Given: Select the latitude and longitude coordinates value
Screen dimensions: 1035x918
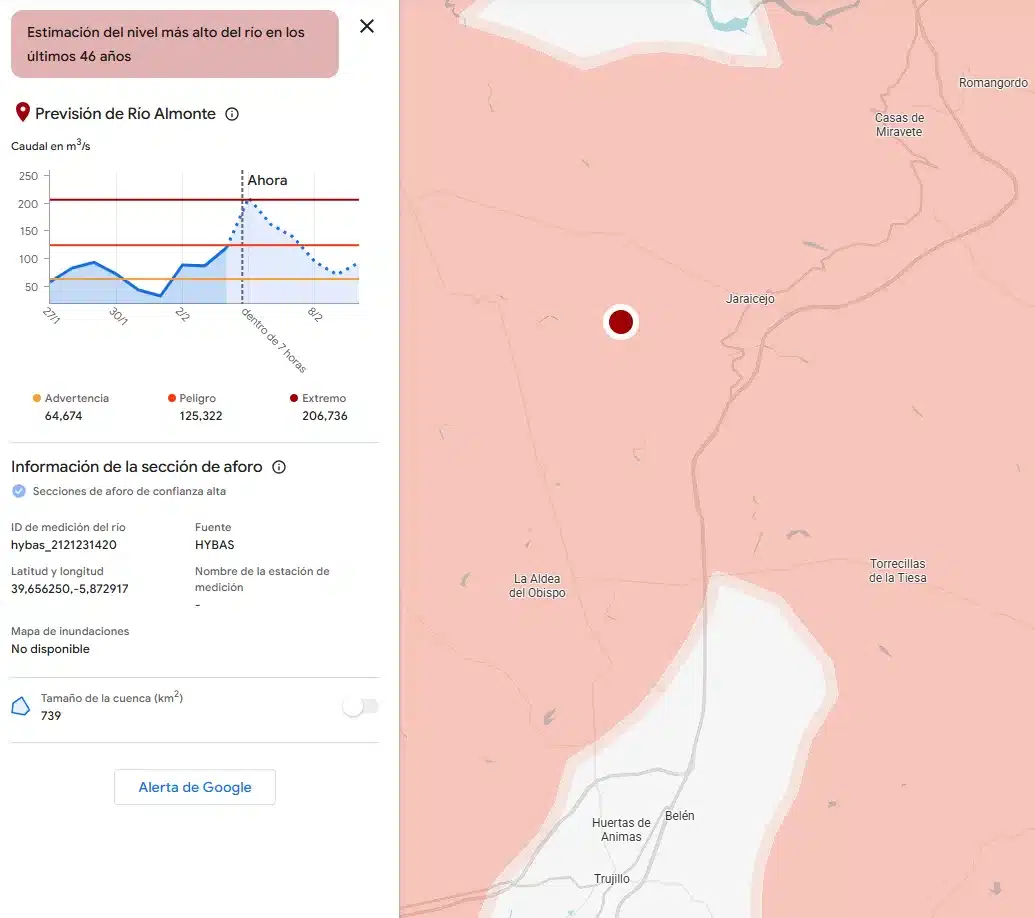Looking at the screenshot, I should [69, 589].
